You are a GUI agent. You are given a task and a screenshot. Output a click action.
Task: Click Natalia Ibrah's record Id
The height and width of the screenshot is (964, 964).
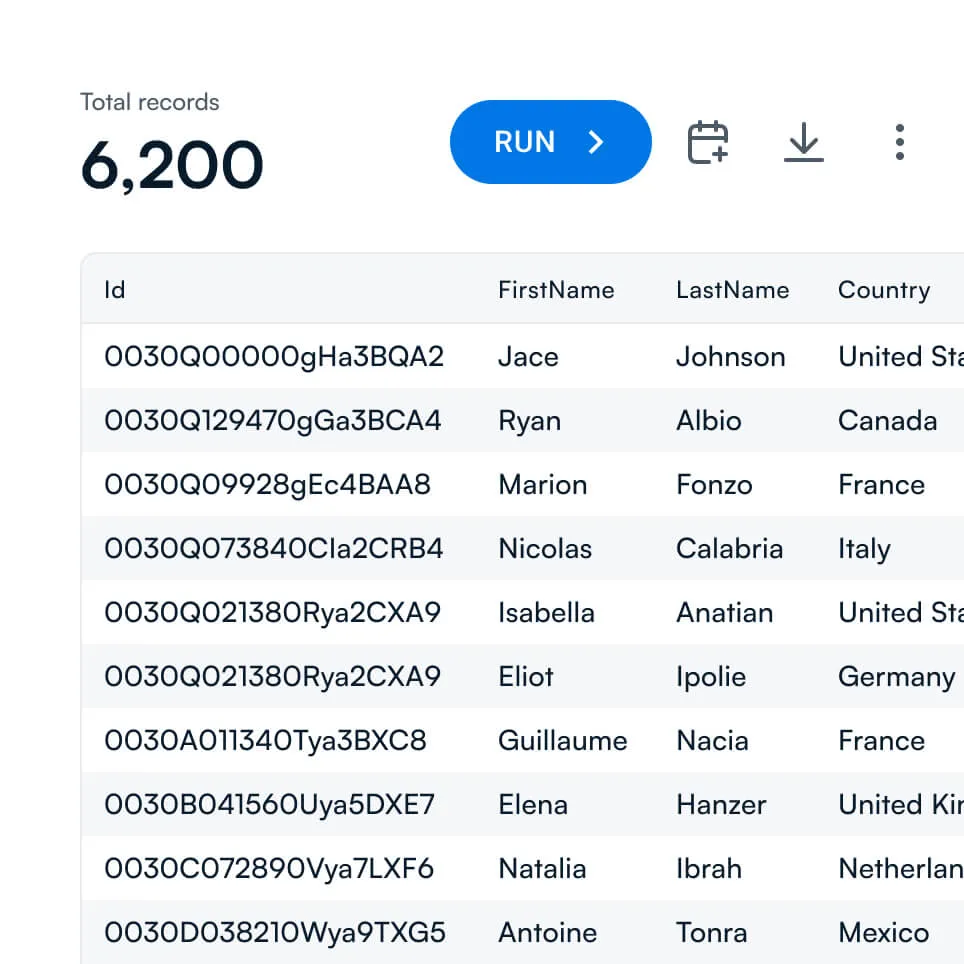point(269,868)
